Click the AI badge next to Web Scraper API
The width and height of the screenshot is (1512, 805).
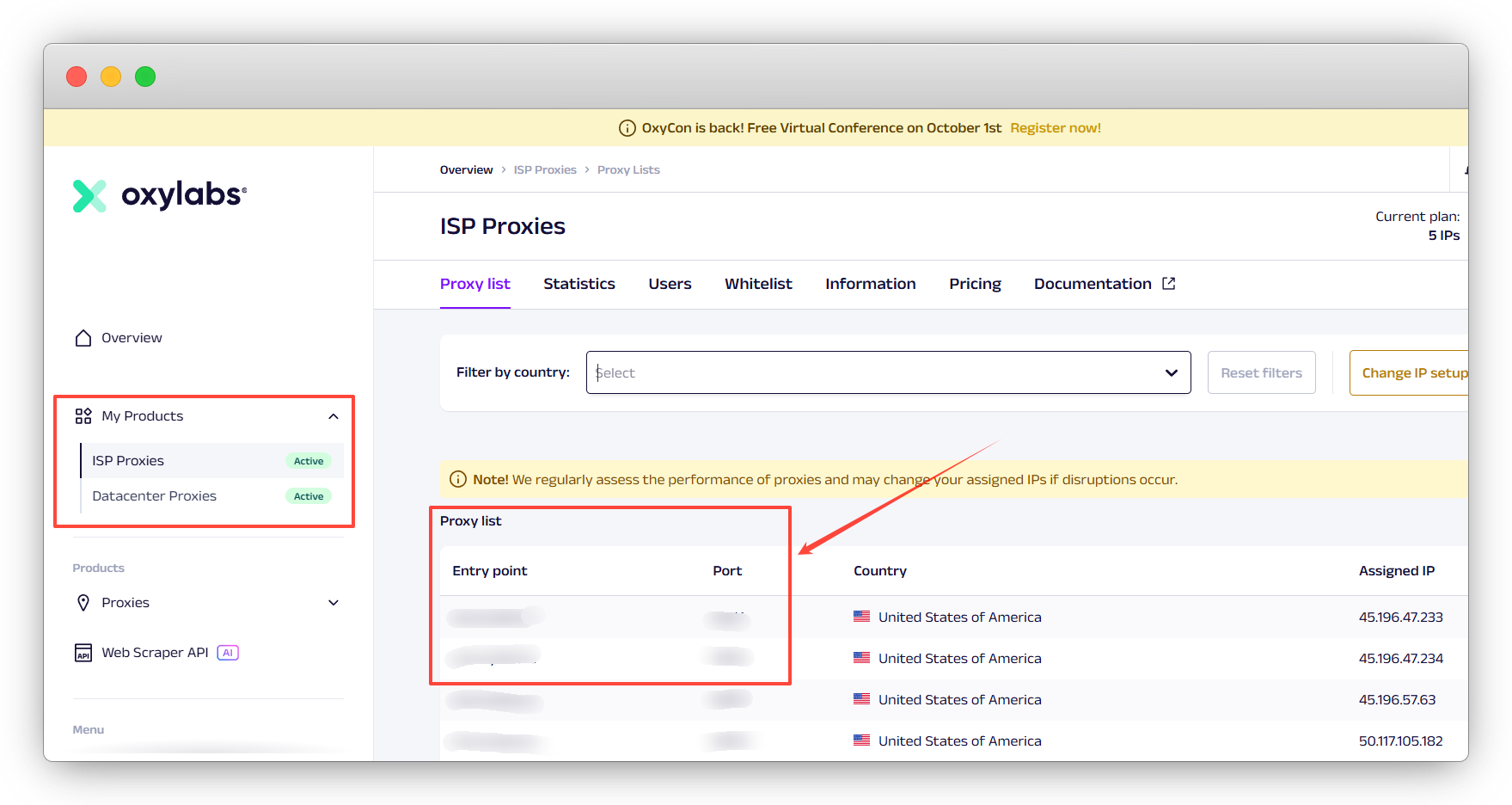pos(228,653)
